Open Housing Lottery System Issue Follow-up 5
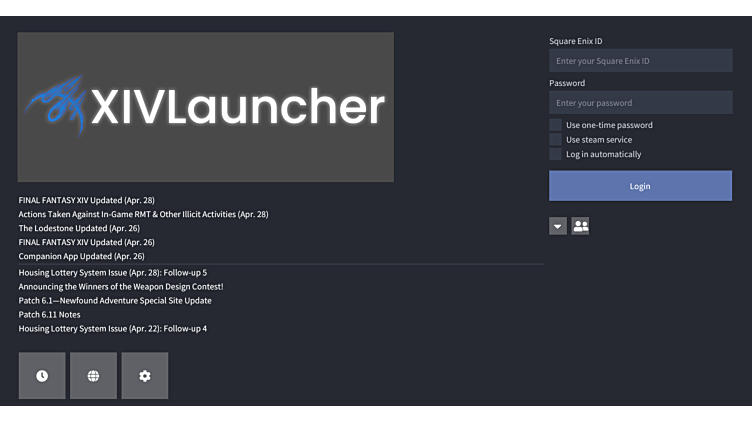752x423 pixels. pyautogui.click(x=113, y=272)
